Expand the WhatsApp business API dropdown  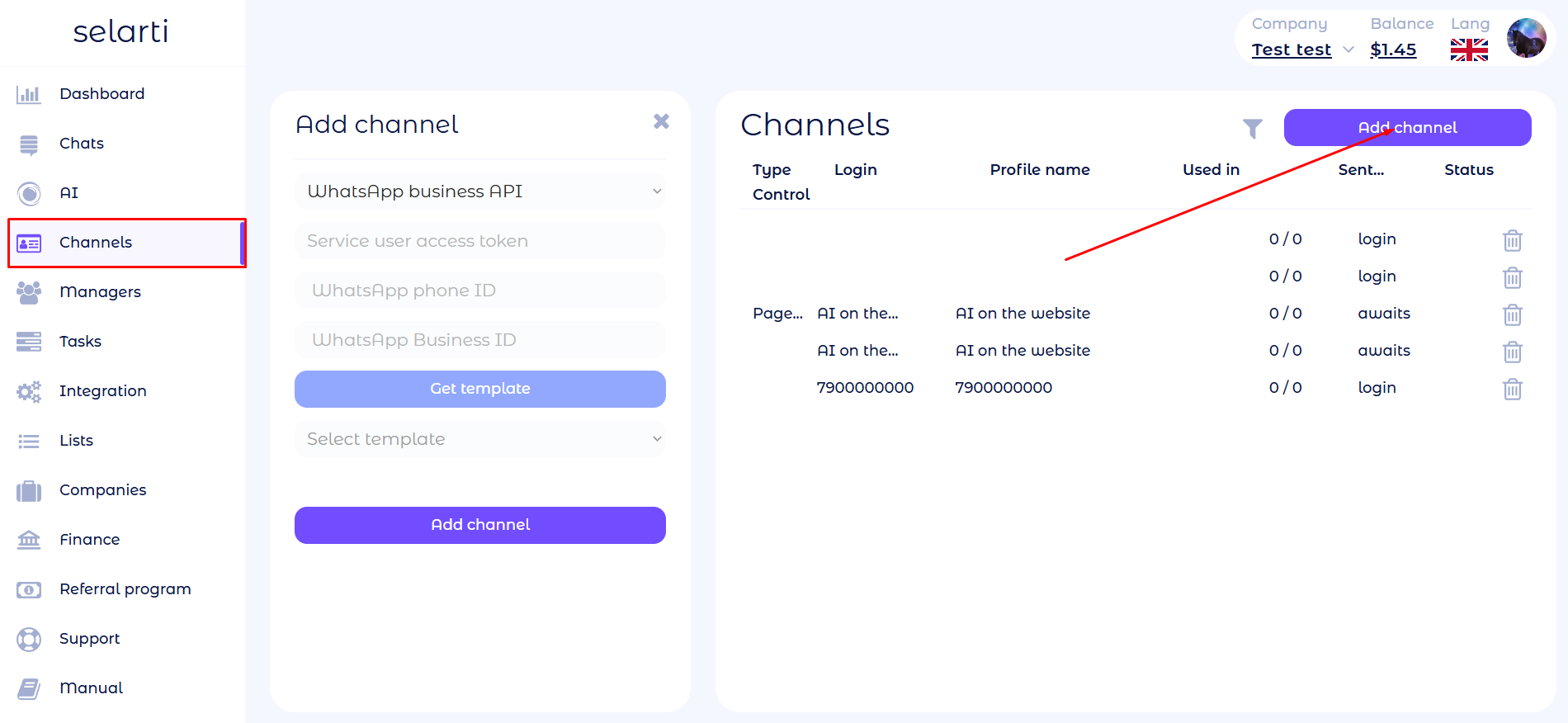coord(479,191)
